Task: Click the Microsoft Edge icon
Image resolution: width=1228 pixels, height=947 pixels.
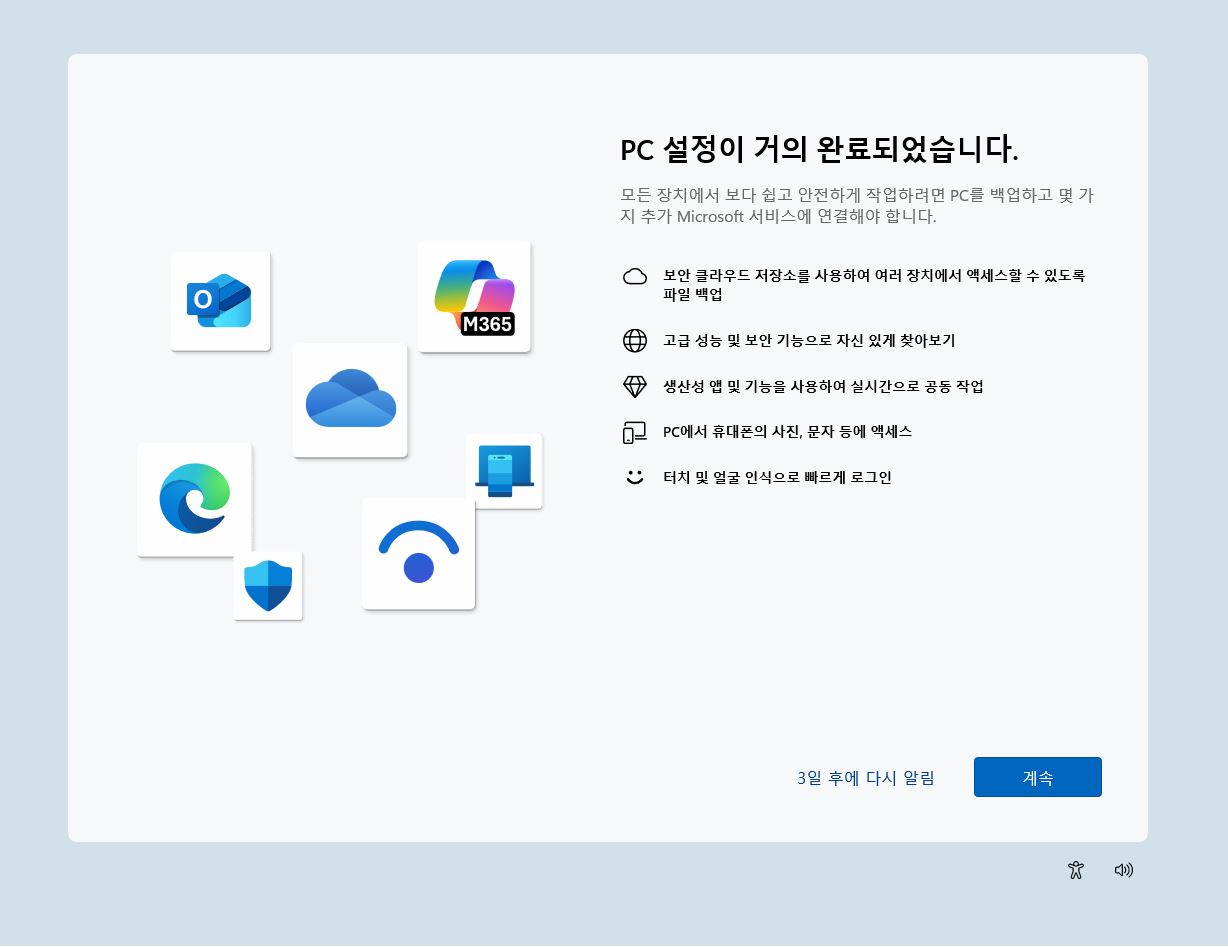Action: click(x=194, y=499)
